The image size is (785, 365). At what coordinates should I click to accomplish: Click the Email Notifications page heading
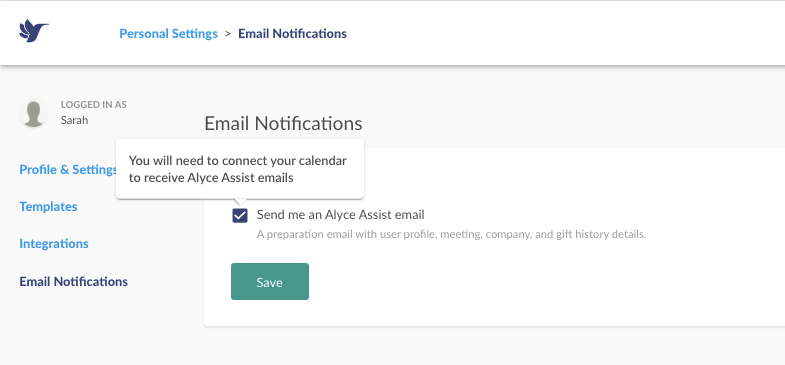tap(283, 123)
